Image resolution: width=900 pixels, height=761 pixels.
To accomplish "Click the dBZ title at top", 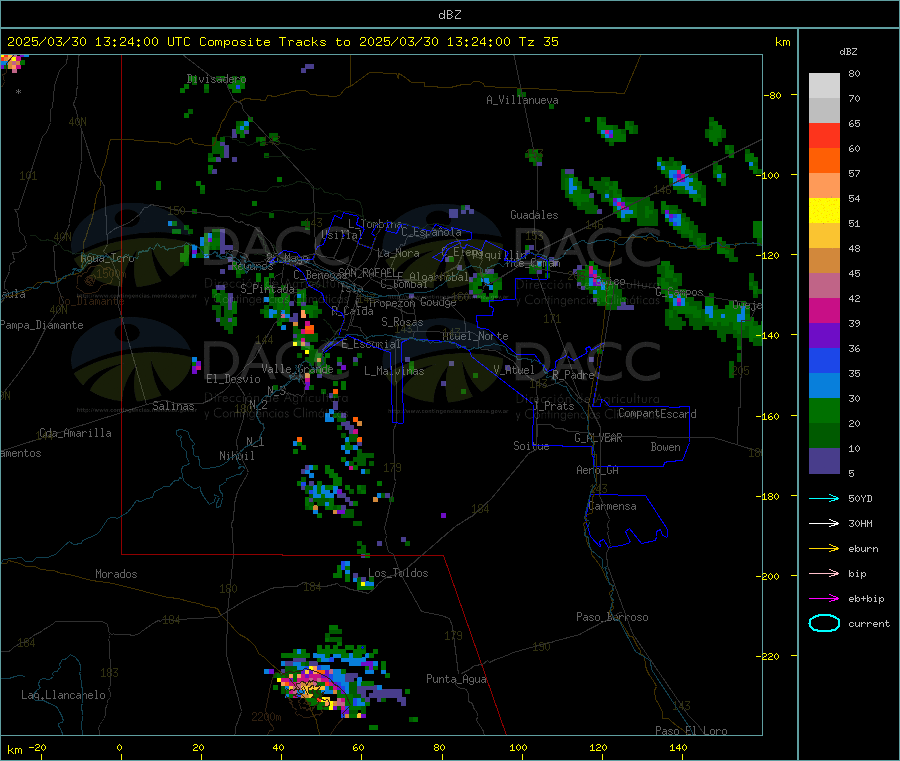I will pos(449,15).
